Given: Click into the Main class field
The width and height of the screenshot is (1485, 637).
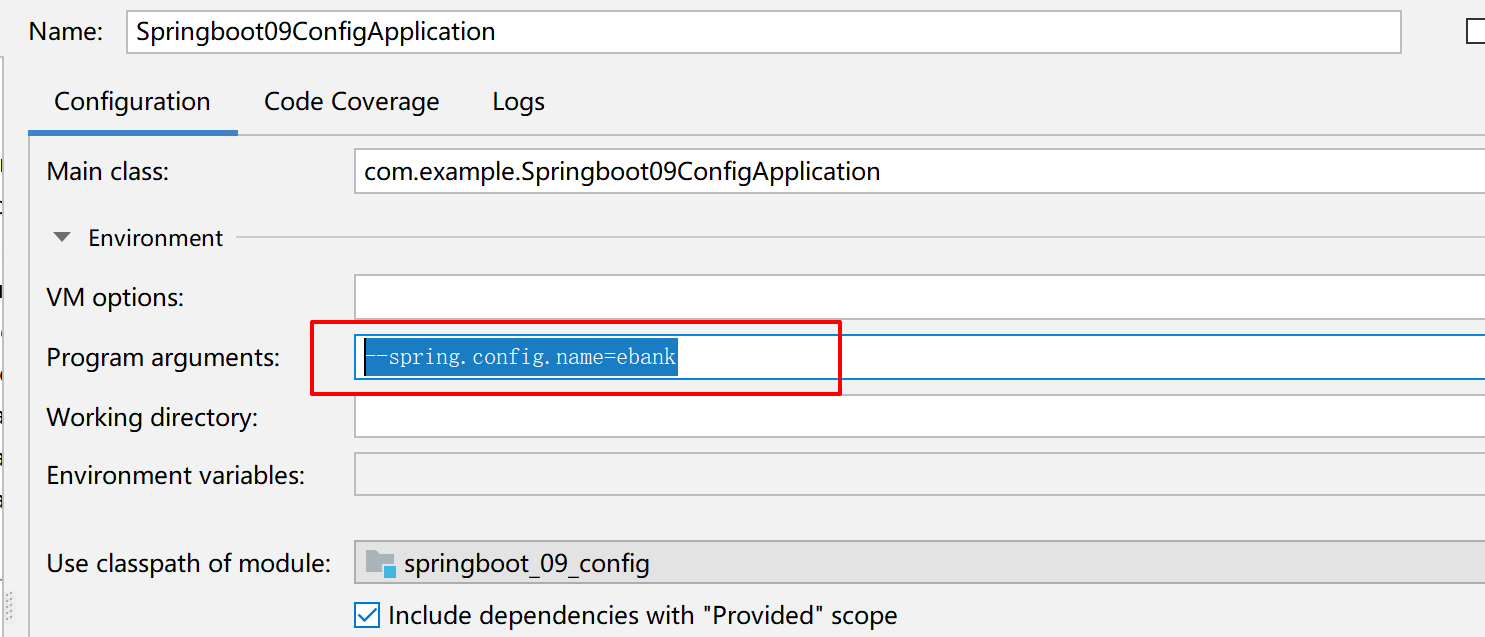Looking at the screenshot, I should [919, 171].
